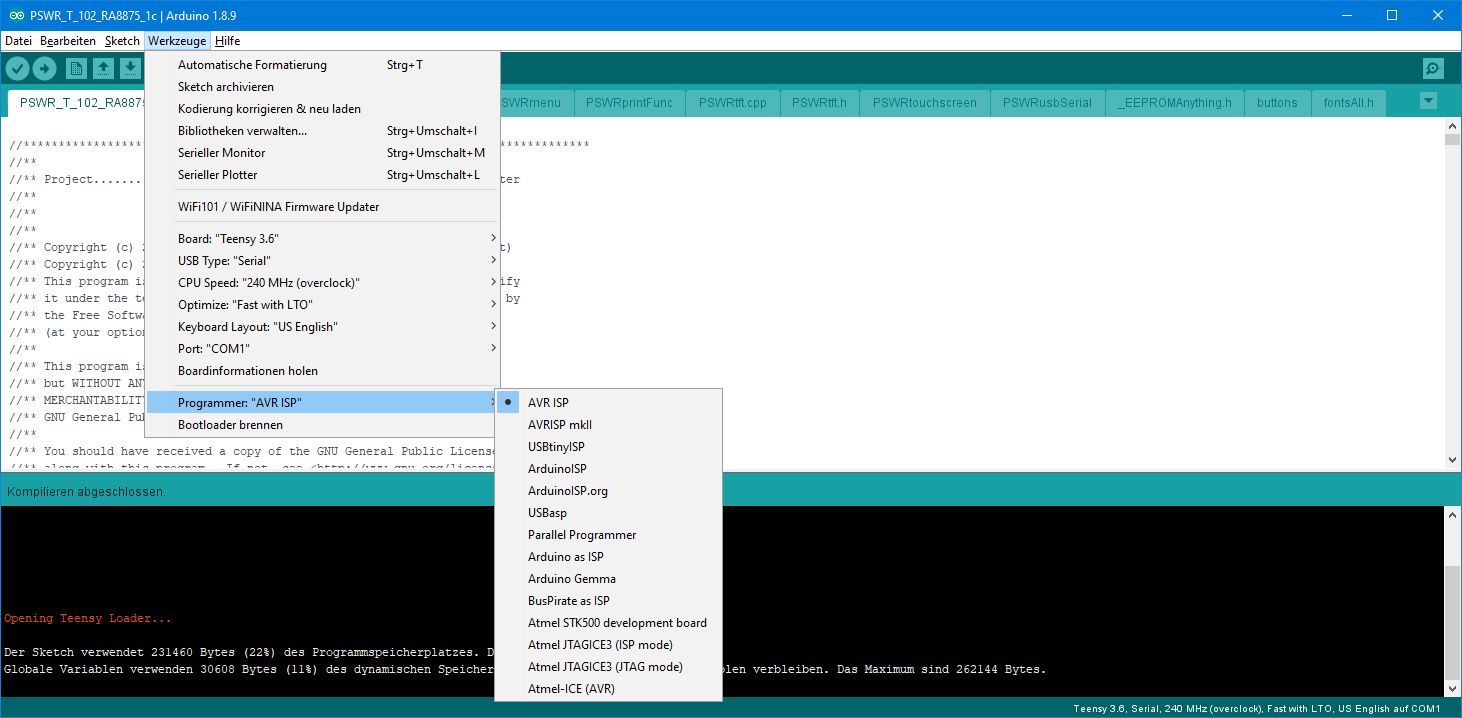This screenshot has width=1462, height=718.
Task: Select USBtinyISP programmer
Action: click(608, 447)
